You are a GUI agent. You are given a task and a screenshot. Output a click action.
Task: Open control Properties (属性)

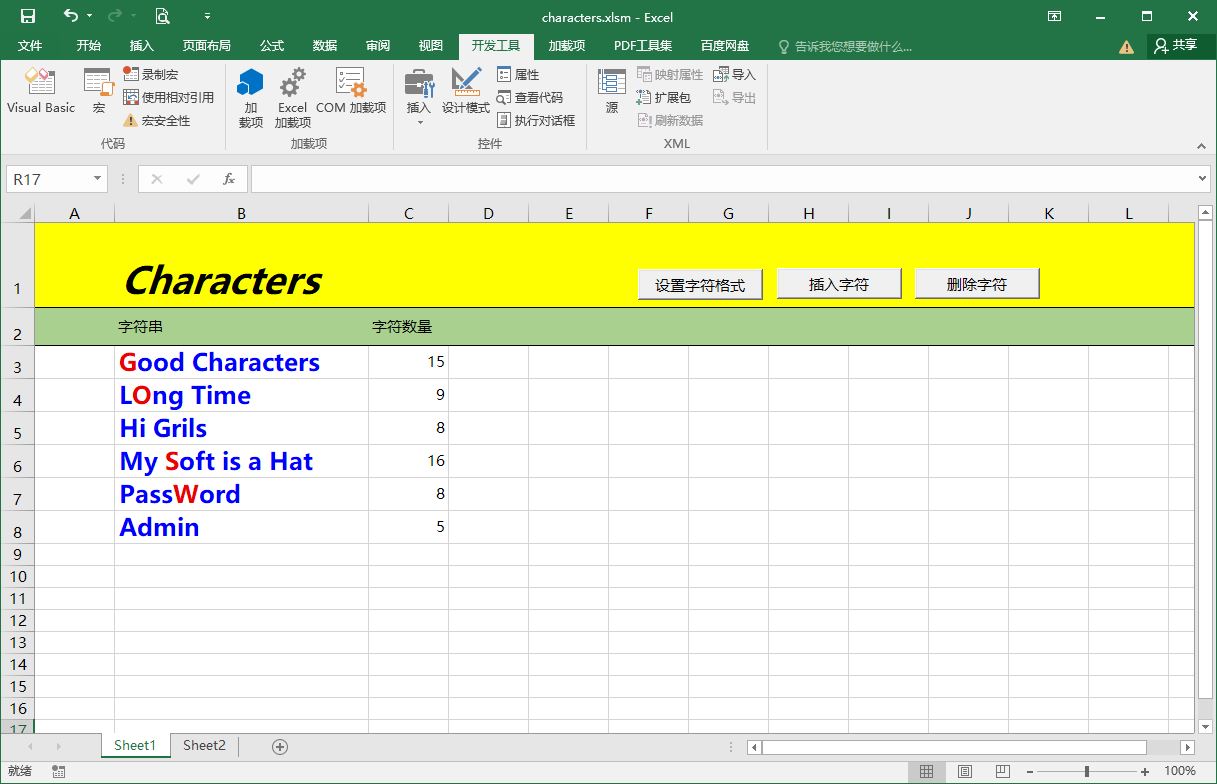[518, 74]
